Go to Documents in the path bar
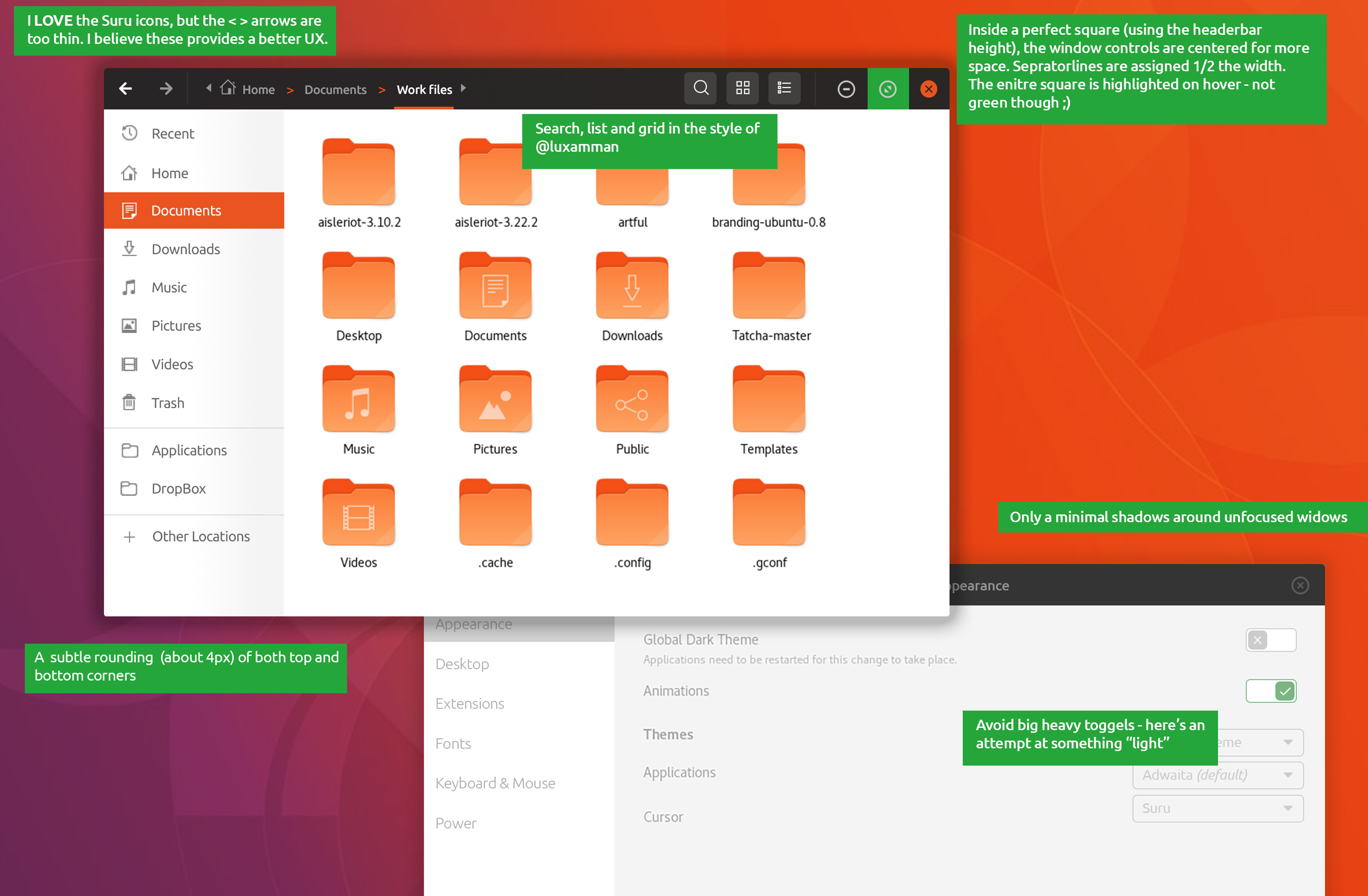Viewport: 1368px width, 896px height. coord(335,90)
